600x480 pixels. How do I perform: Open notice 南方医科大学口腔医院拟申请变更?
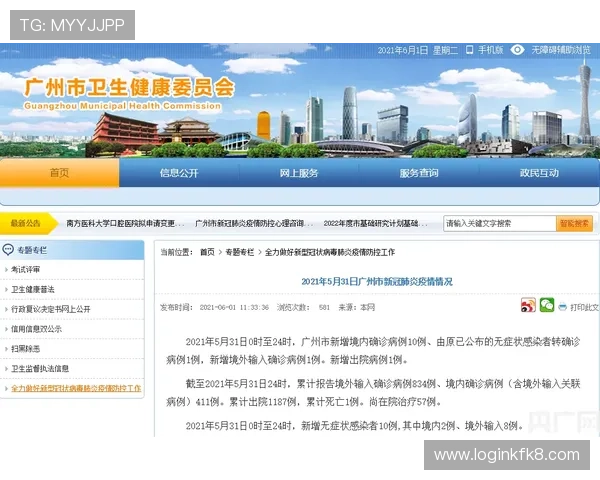click(125, 223)
